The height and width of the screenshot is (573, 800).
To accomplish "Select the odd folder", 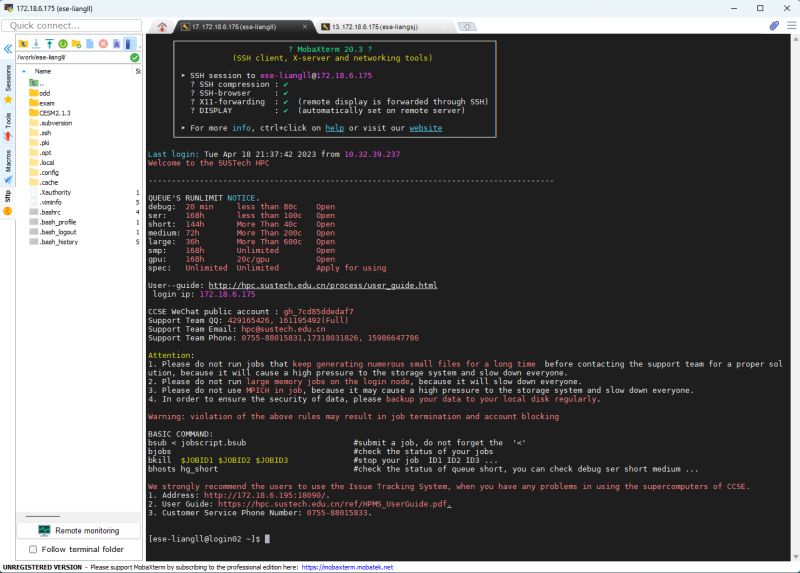I will coord(40,93).
